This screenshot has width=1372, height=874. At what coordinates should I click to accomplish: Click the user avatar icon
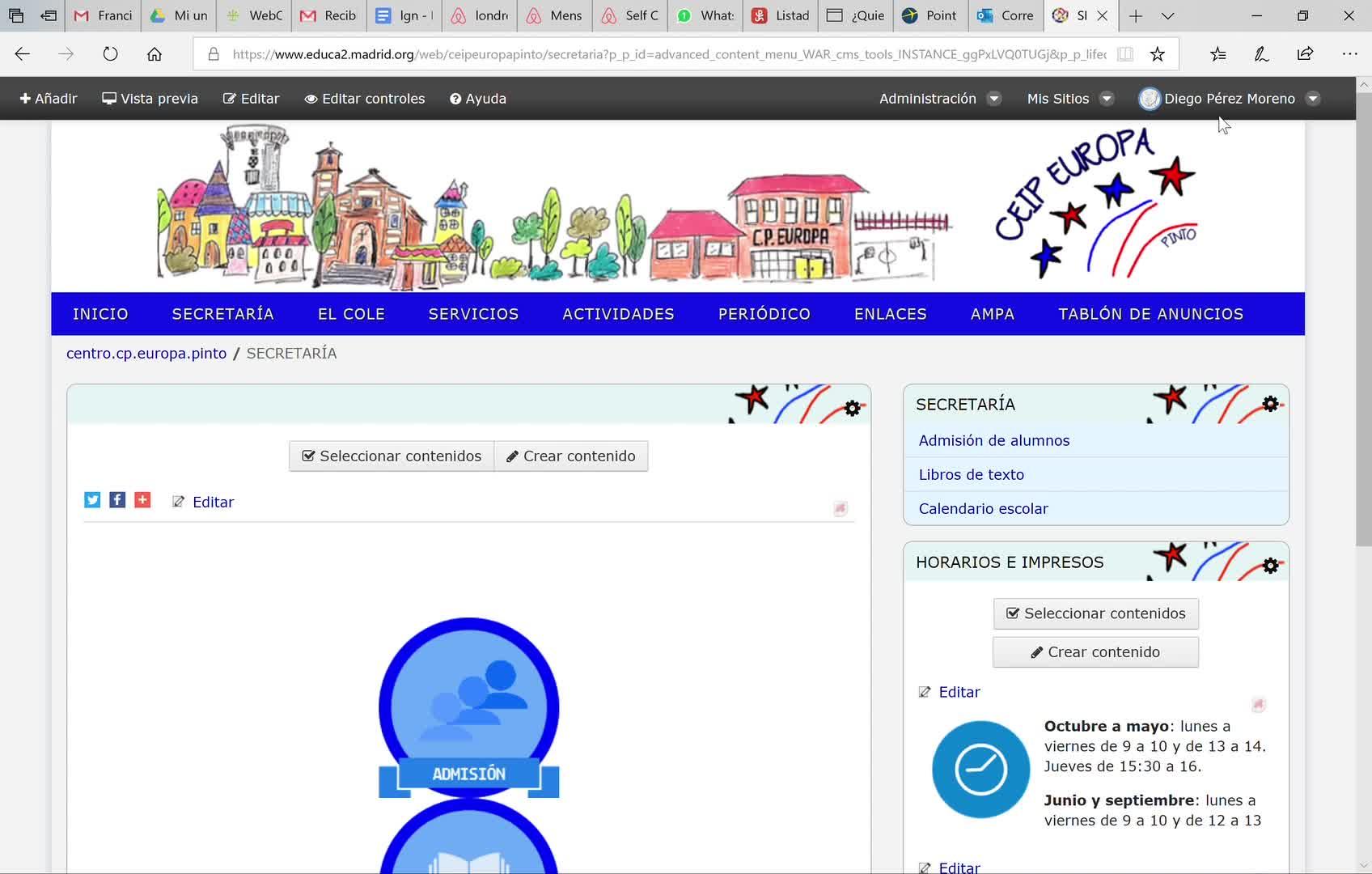point(1150,99)
